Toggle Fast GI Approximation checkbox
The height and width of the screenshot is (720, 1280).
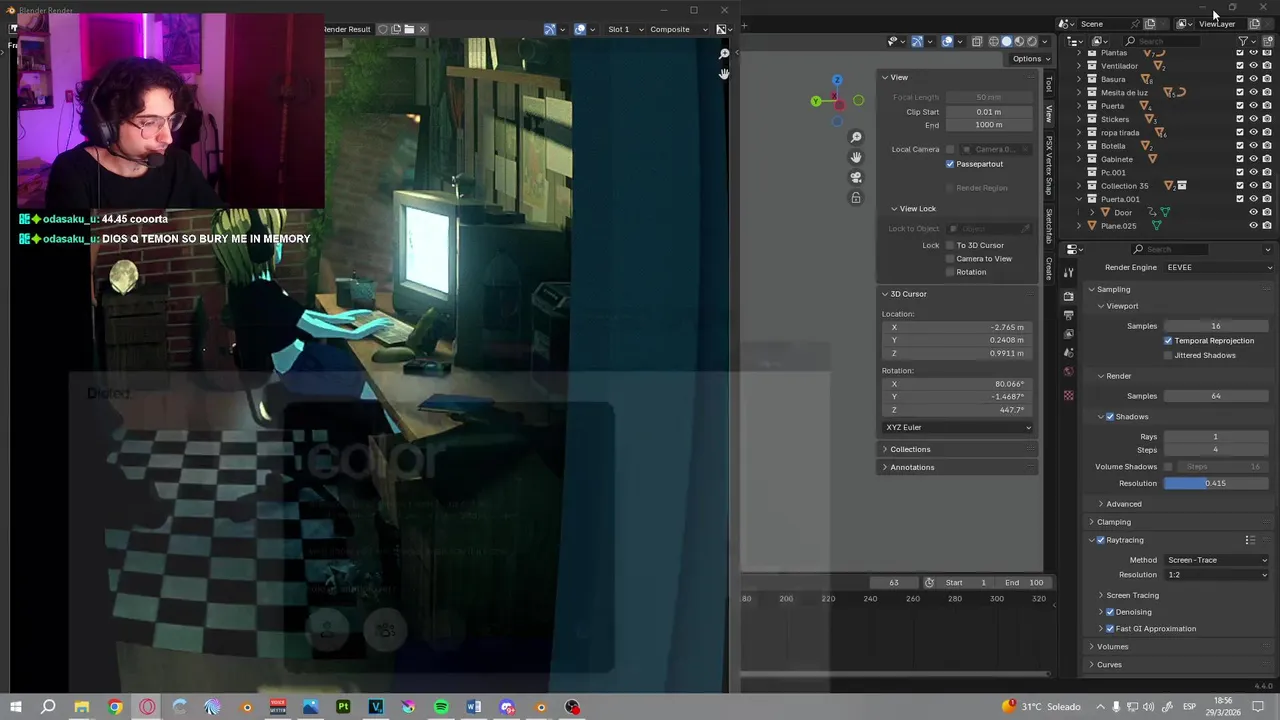[x=1110, y=629]
